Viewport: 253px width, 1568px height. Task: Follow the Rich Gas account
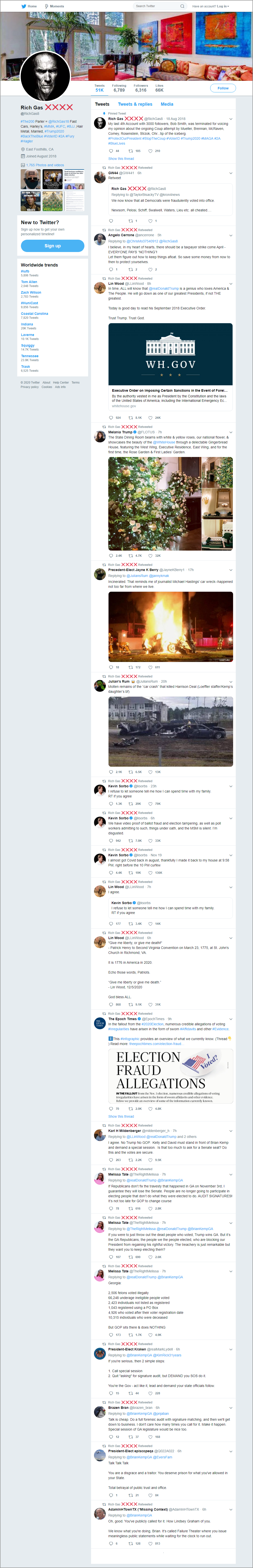(x=223, y=88)
